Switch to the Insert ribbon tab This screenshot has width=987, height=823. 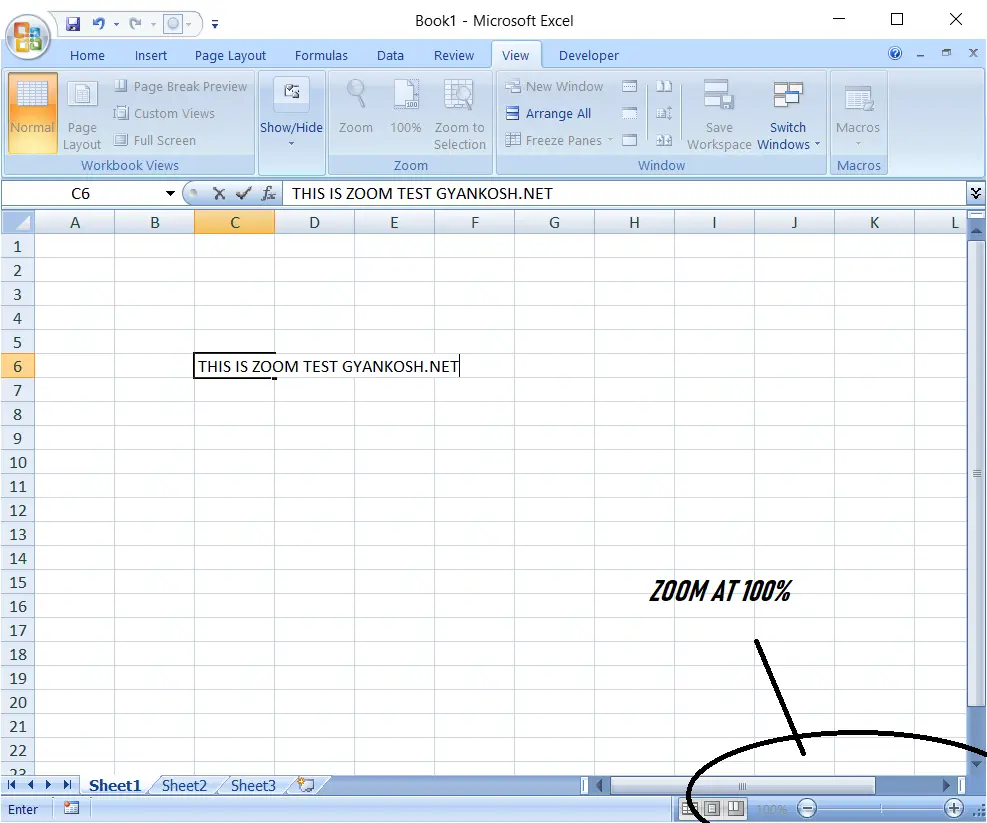150,55
